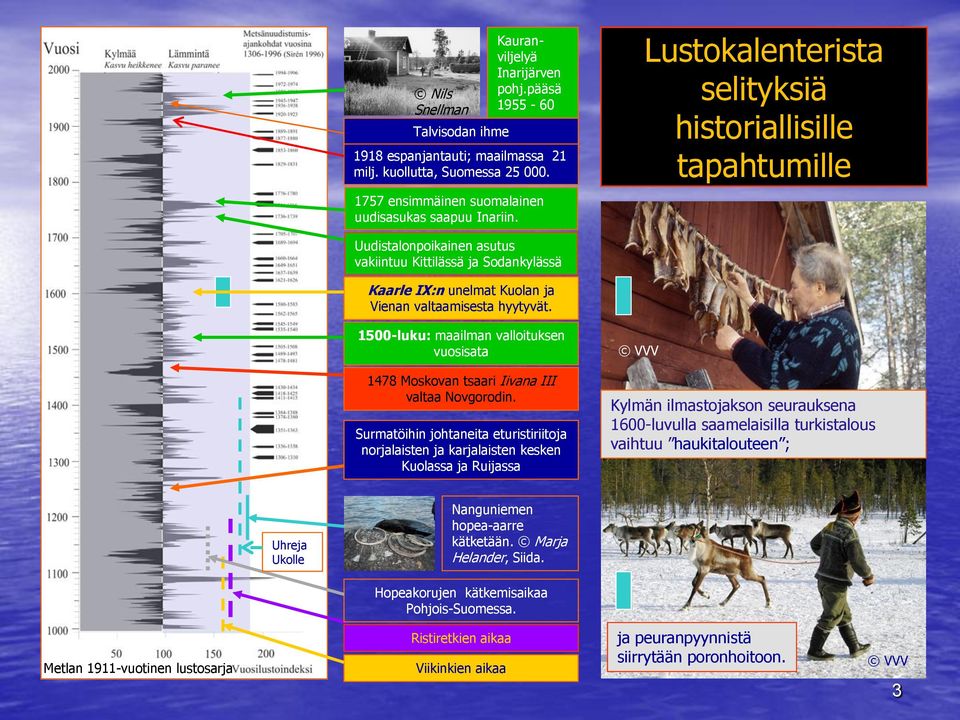Click the year label 1700 on the axis
This screenshot has width=960, height=720.
click(x=59, y=238)
